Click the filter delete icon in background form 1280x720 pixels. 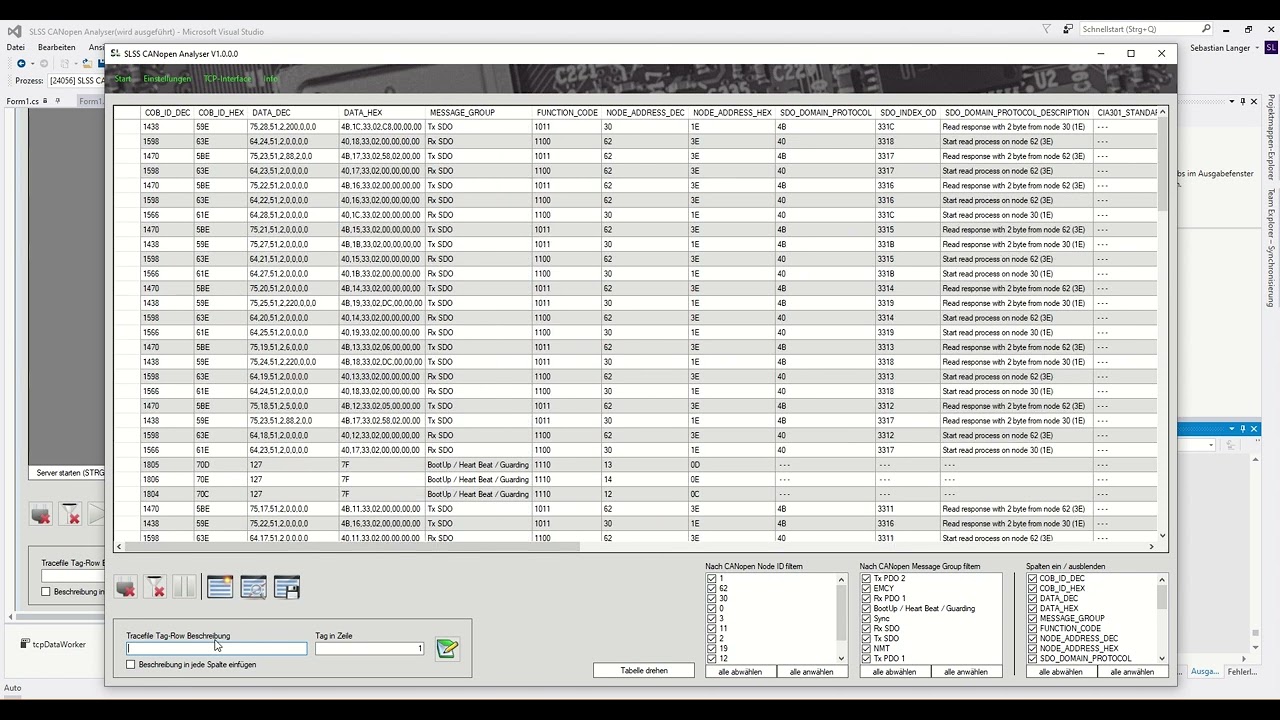pyautogui.click(x=70, y=515)
